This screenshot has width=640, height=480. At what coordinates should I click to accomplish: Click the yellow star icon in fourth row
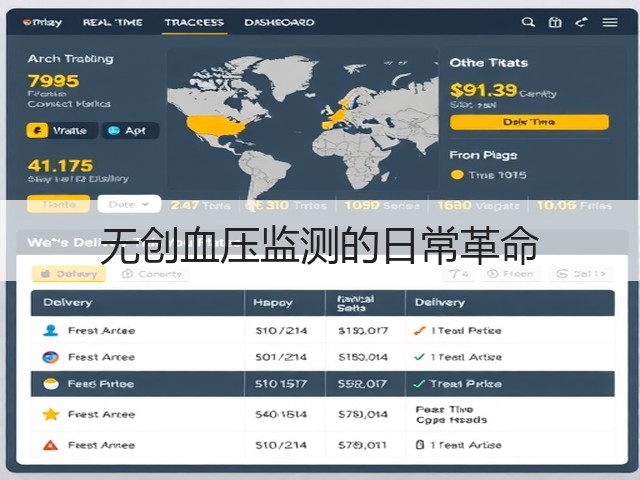pos(51,414)
